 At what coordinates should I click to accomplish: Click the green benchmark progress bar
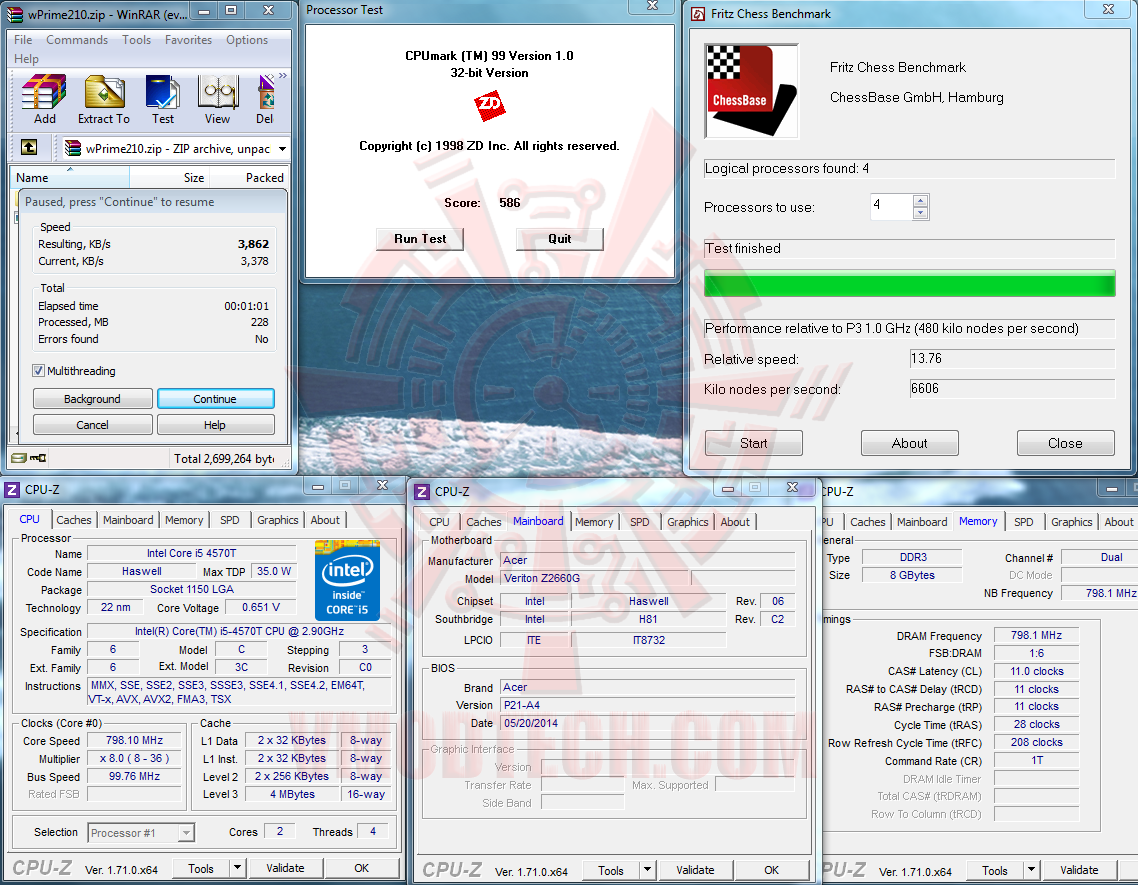click(x=909, y=283)
